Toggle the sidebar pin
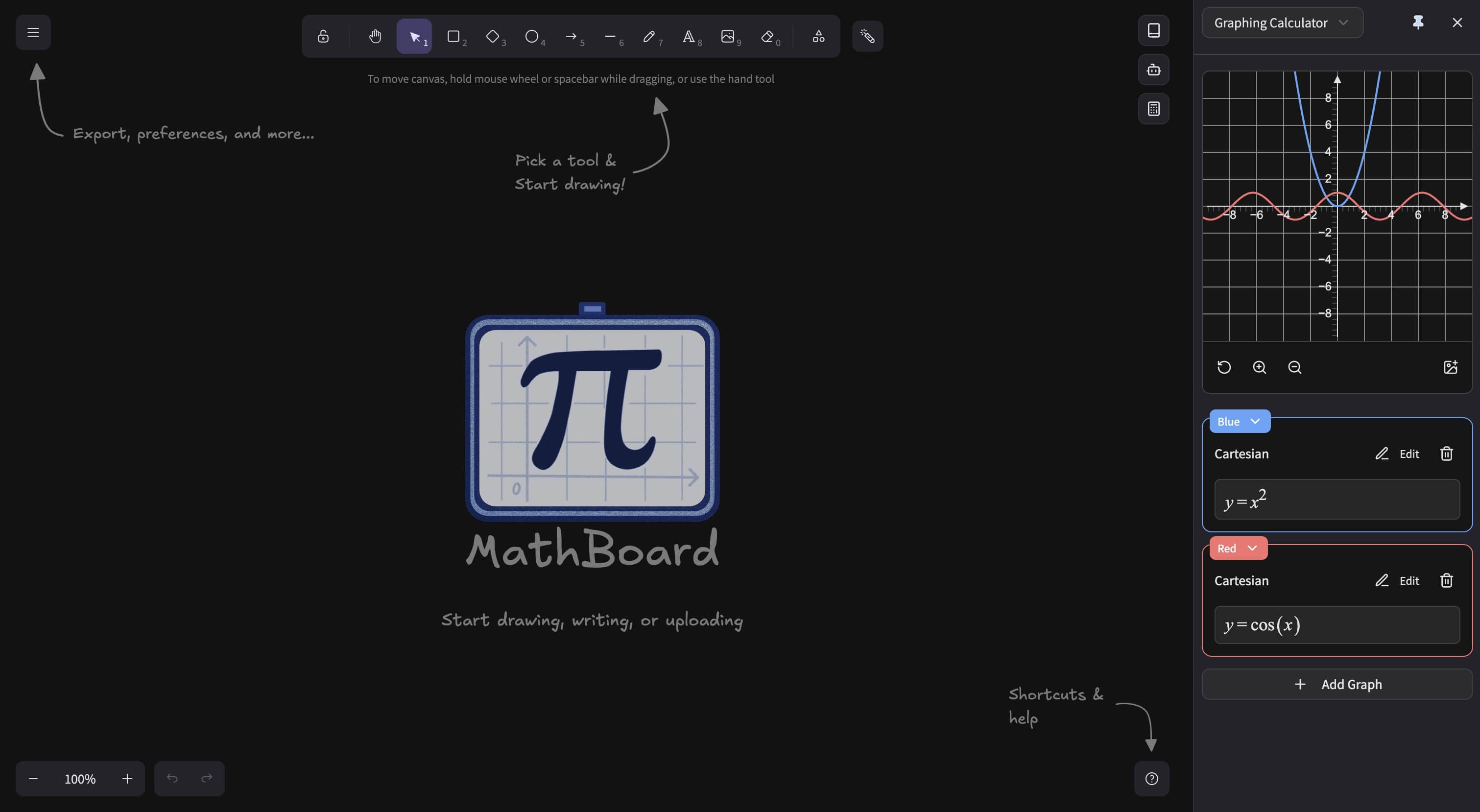 pyautogui.click(x=1418, y=23)
